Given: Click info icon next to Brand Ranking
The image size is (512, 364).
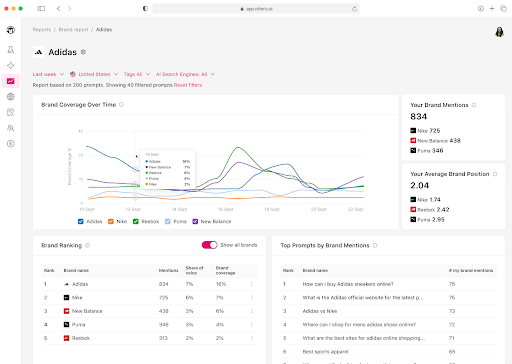Looking at the screenshot, I should pos(87,245).
